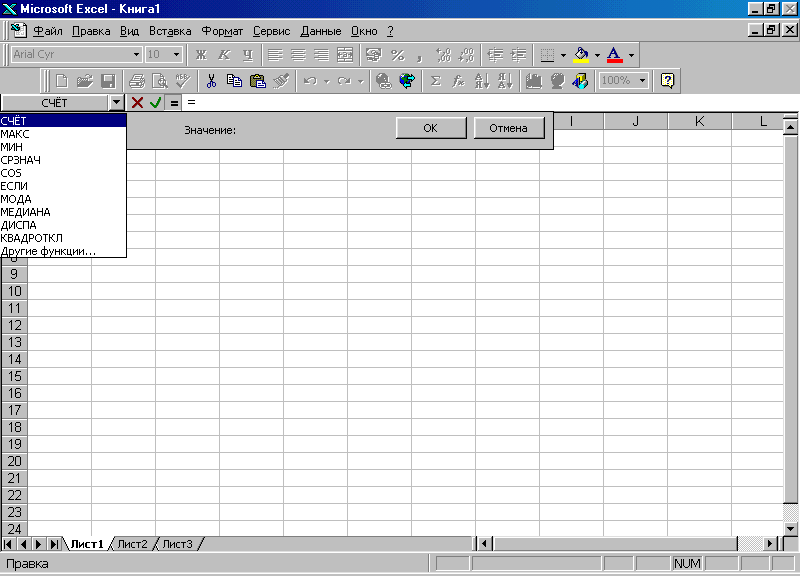Redo last action
The image size is (800, 576).
[x=344, y=81]
